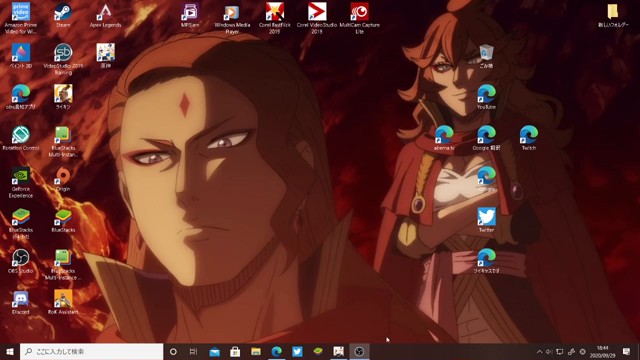Select the 原神 game shortcut
Image resolution: width=640 pixels, height=360 pixels.
[105, 56]
